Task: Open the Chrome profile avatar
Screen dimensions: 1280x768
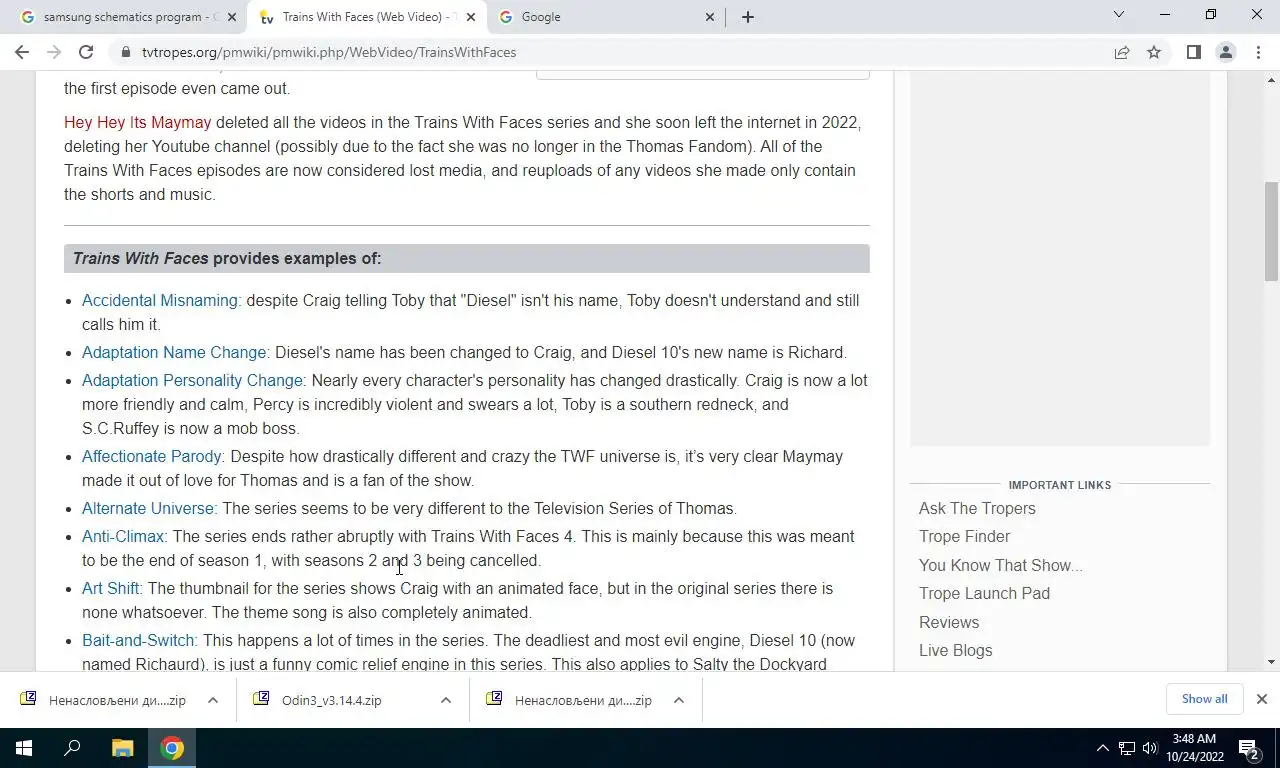Action: [1225, 52]
